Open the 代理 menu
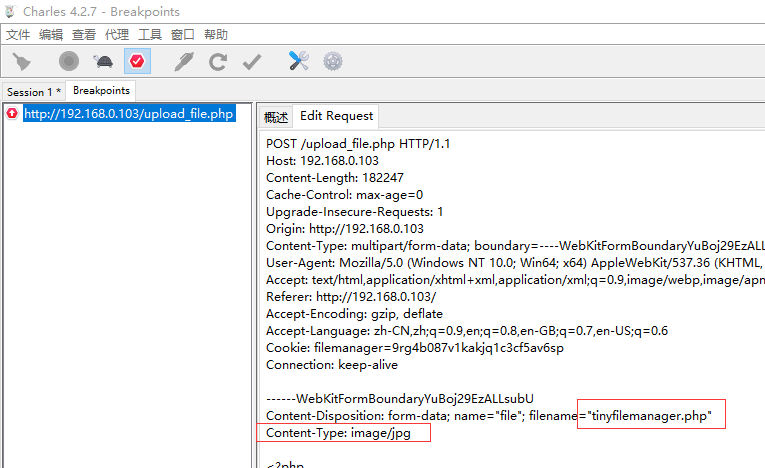 [117, 35]
